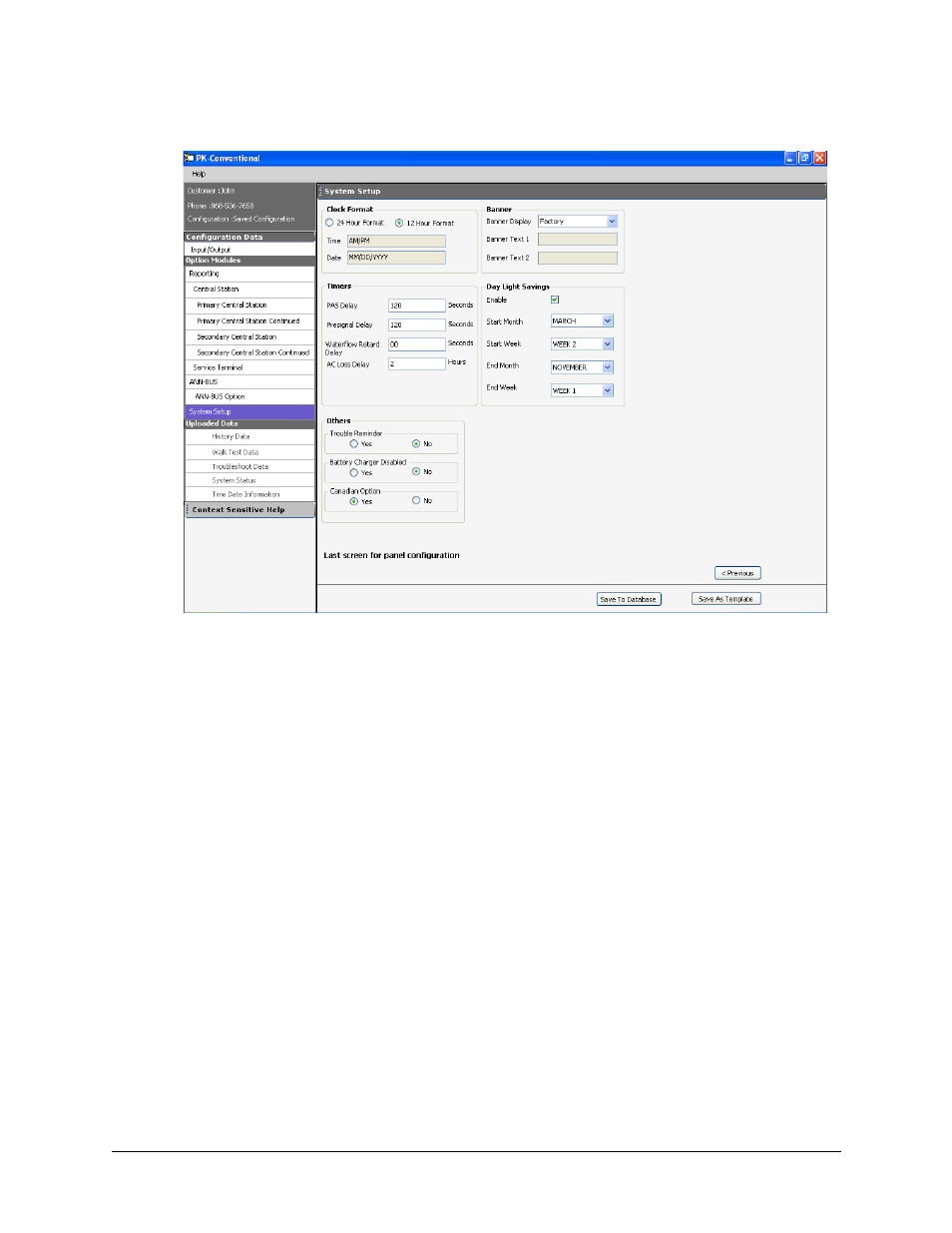Minimize the PK-Conventional window

pos(790,158)
